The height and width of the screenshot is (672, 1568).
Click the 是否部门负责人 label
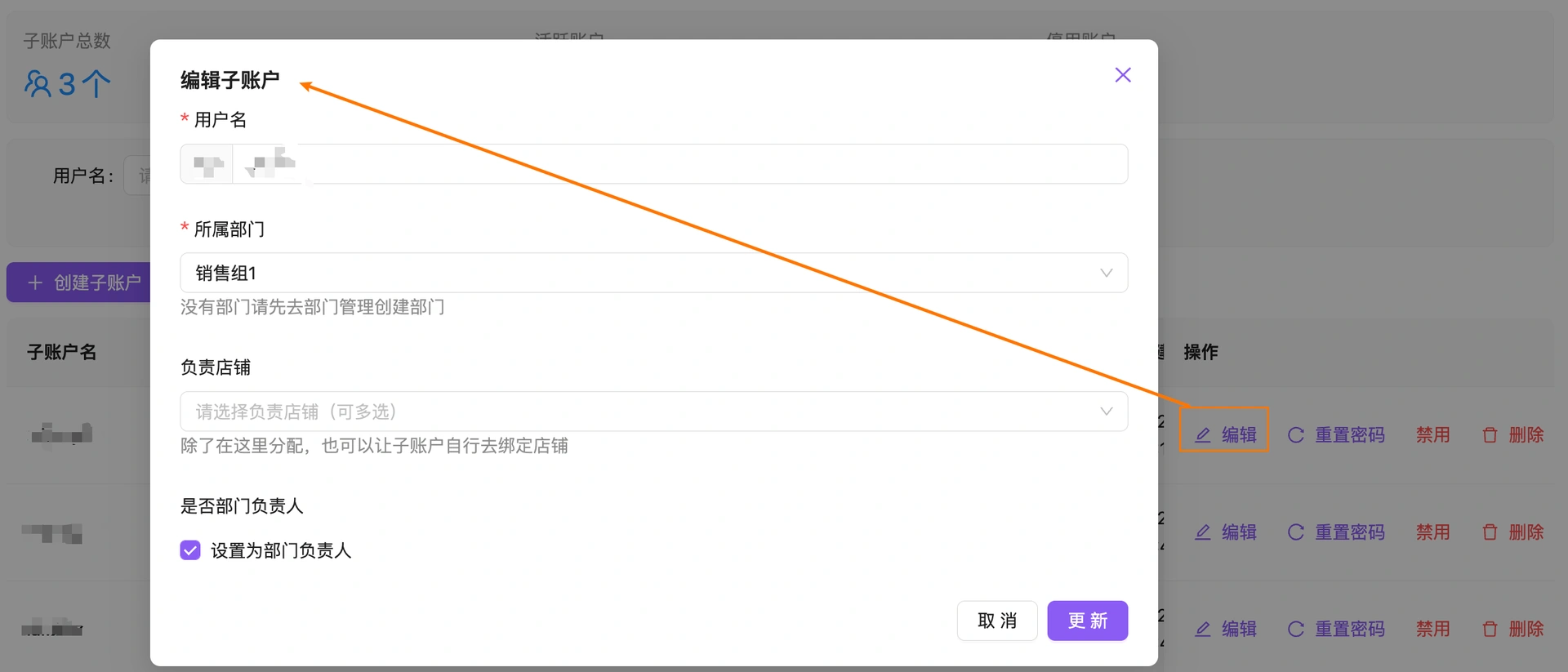(242, 506)
